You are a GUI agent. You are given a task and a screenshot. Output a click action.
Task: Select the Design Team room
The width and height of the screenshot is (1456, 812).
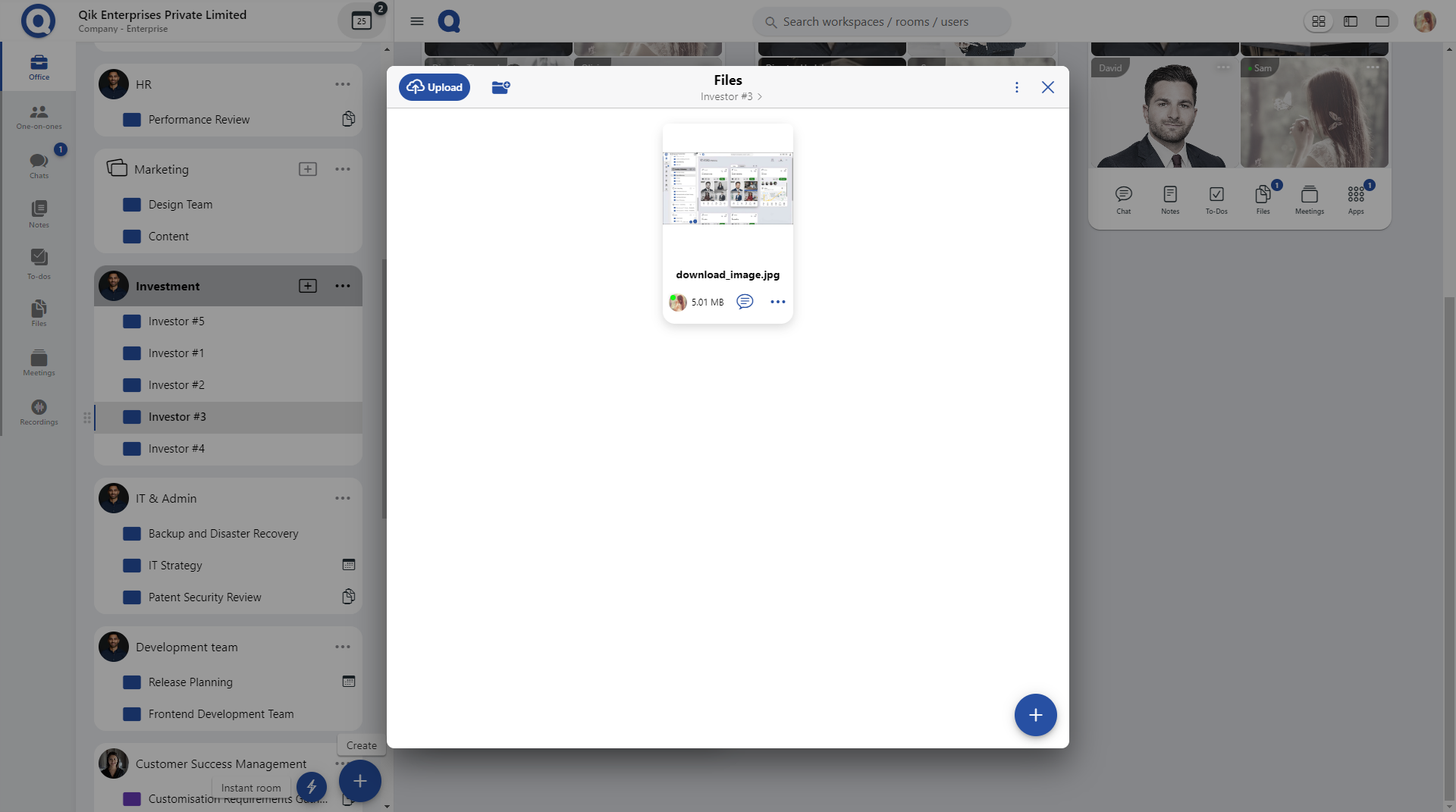click(180, 205)
